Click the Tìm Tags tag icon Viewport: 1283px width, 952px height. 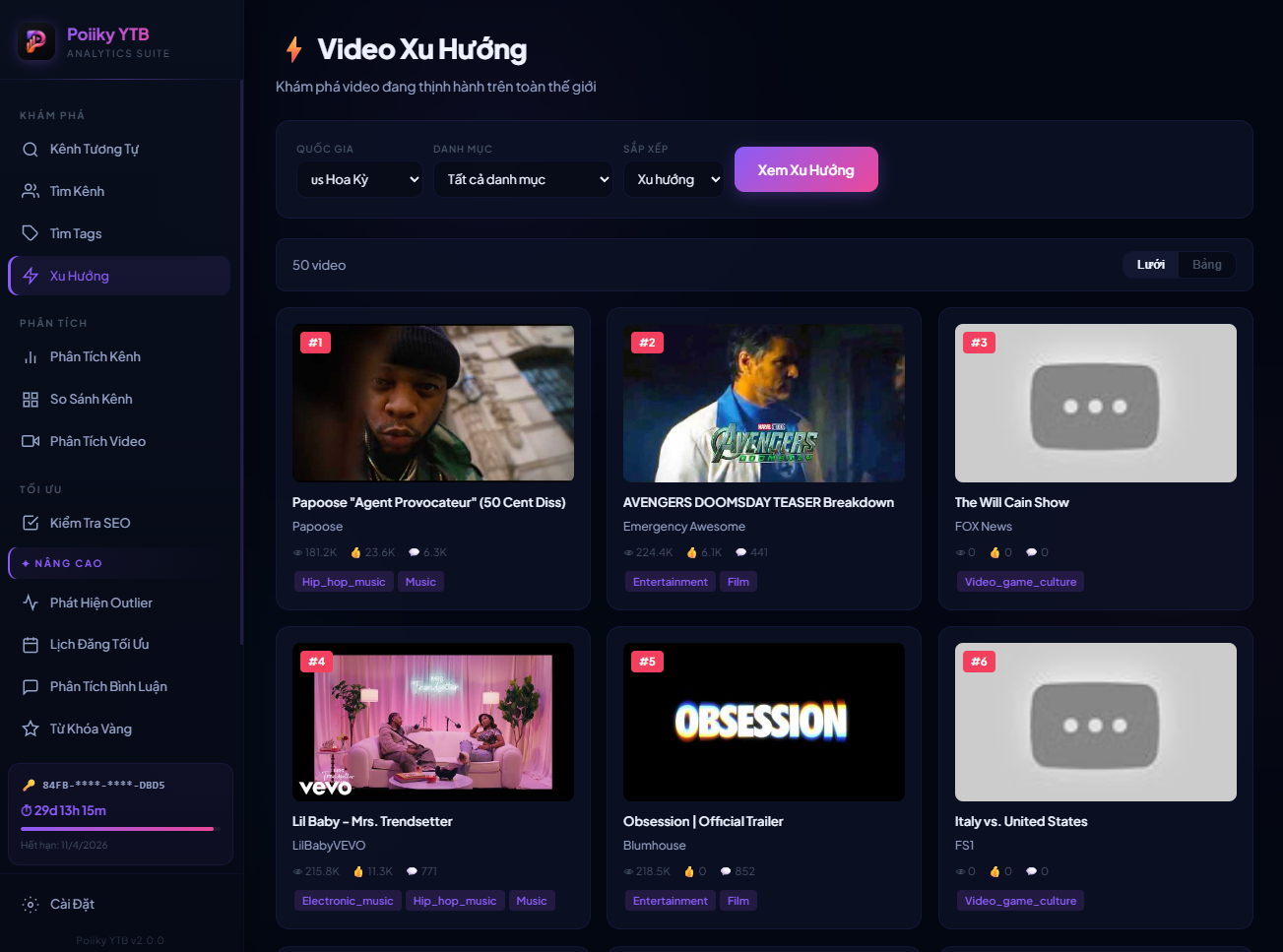[x=31, y=233]
